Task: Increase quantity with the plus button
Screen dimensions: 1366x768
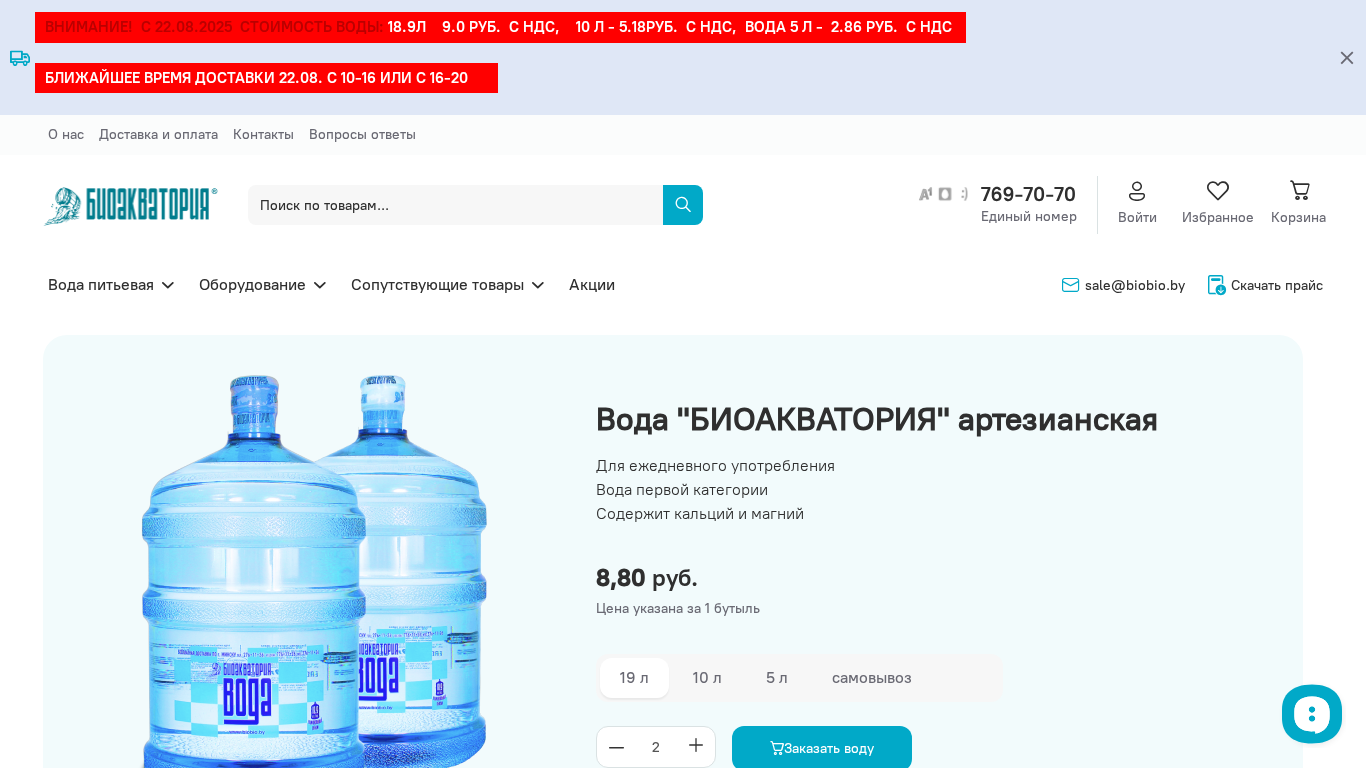Action: [696, 746]
